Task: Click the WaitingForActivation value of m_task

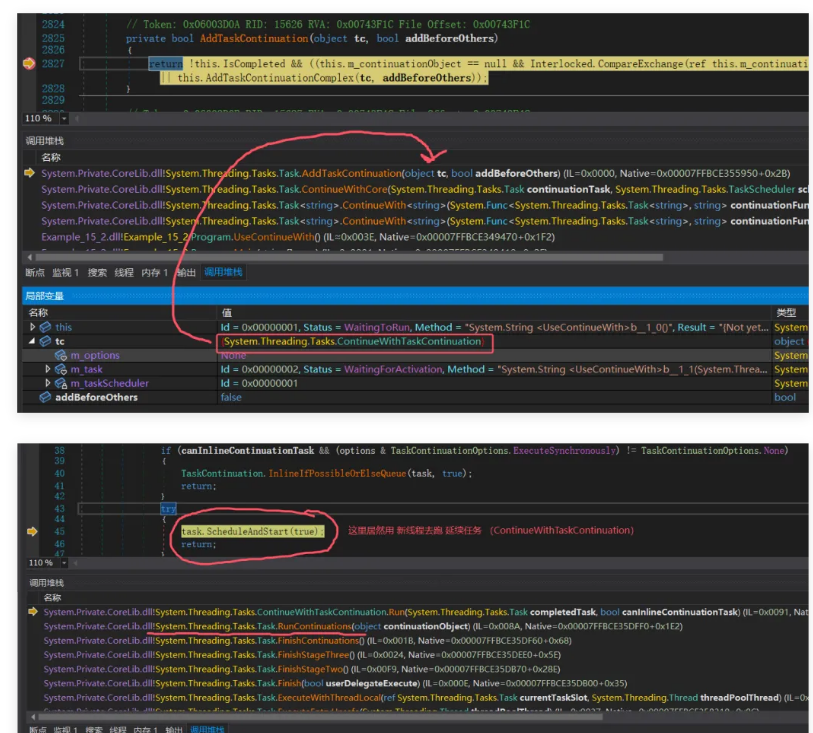Action: click(x=394, y=369)
